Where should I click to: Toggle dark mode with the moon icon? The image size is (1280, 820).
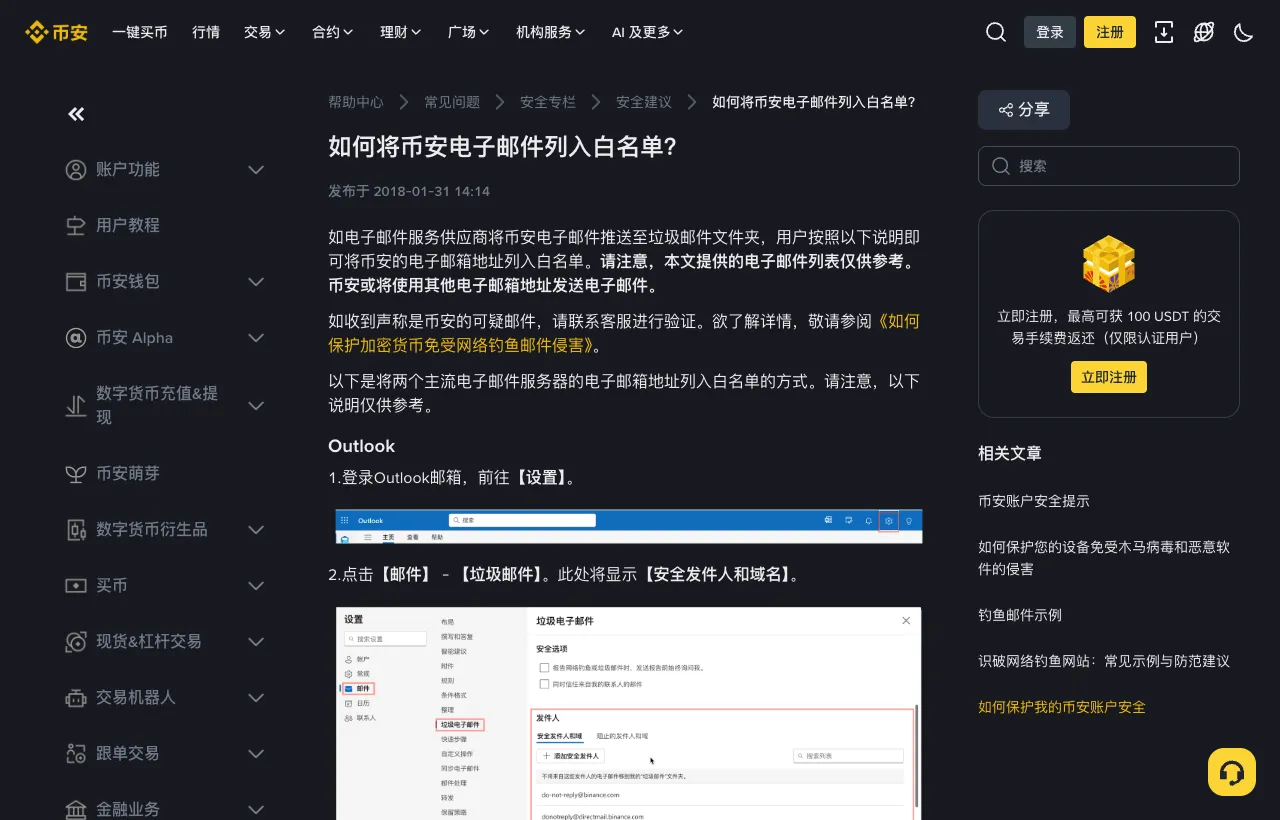(x=1244, y=32)
